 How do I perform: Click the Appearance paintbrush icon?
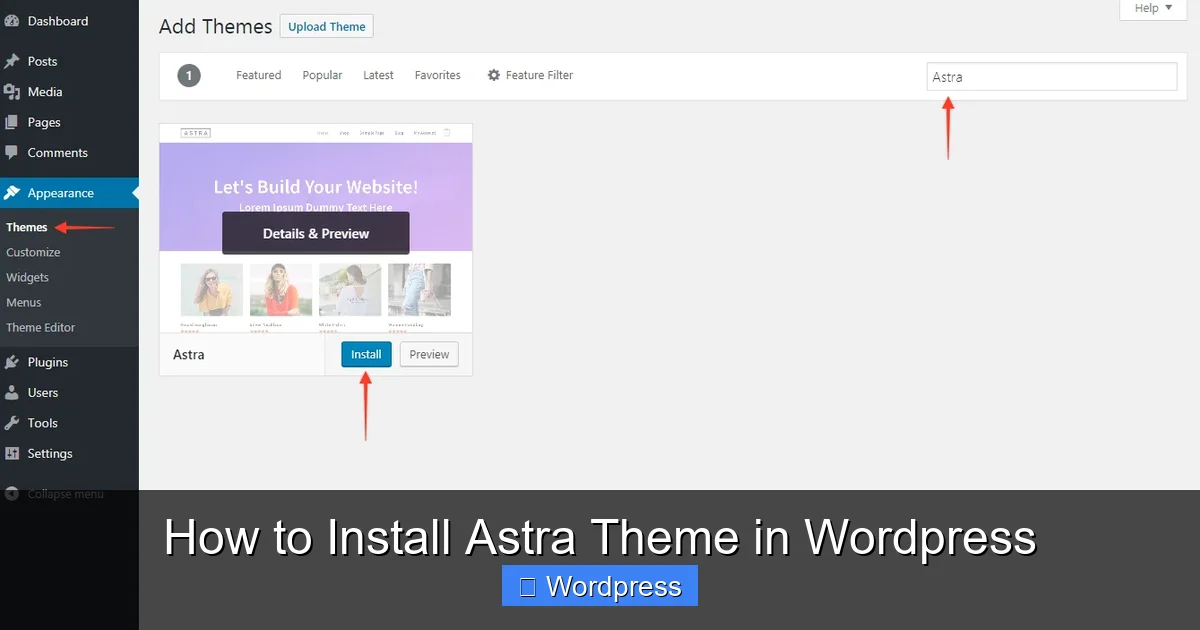click(12, 193)
